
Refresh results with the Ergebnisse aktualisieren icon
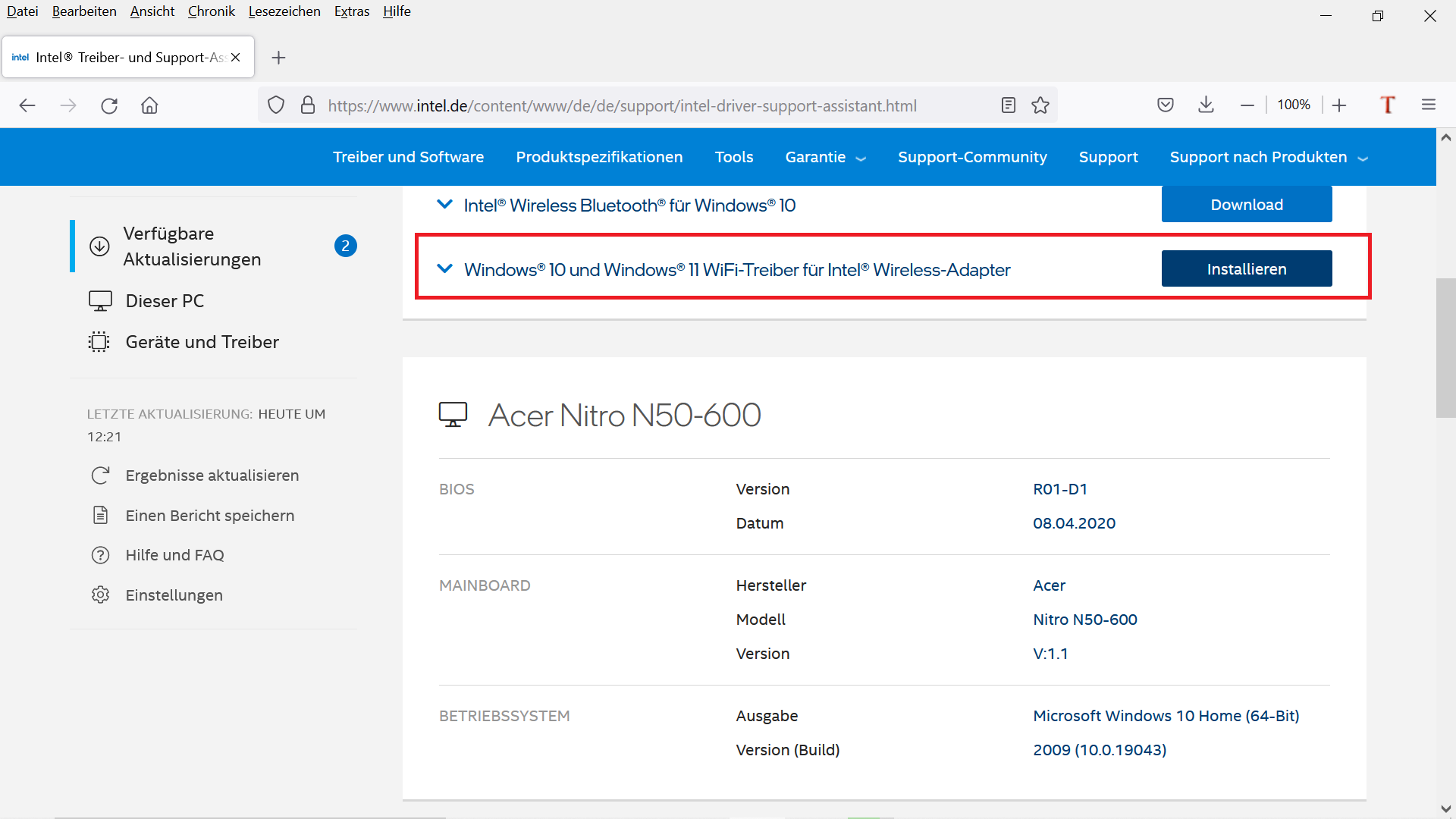pyautogui.click(x=101, y=475)
